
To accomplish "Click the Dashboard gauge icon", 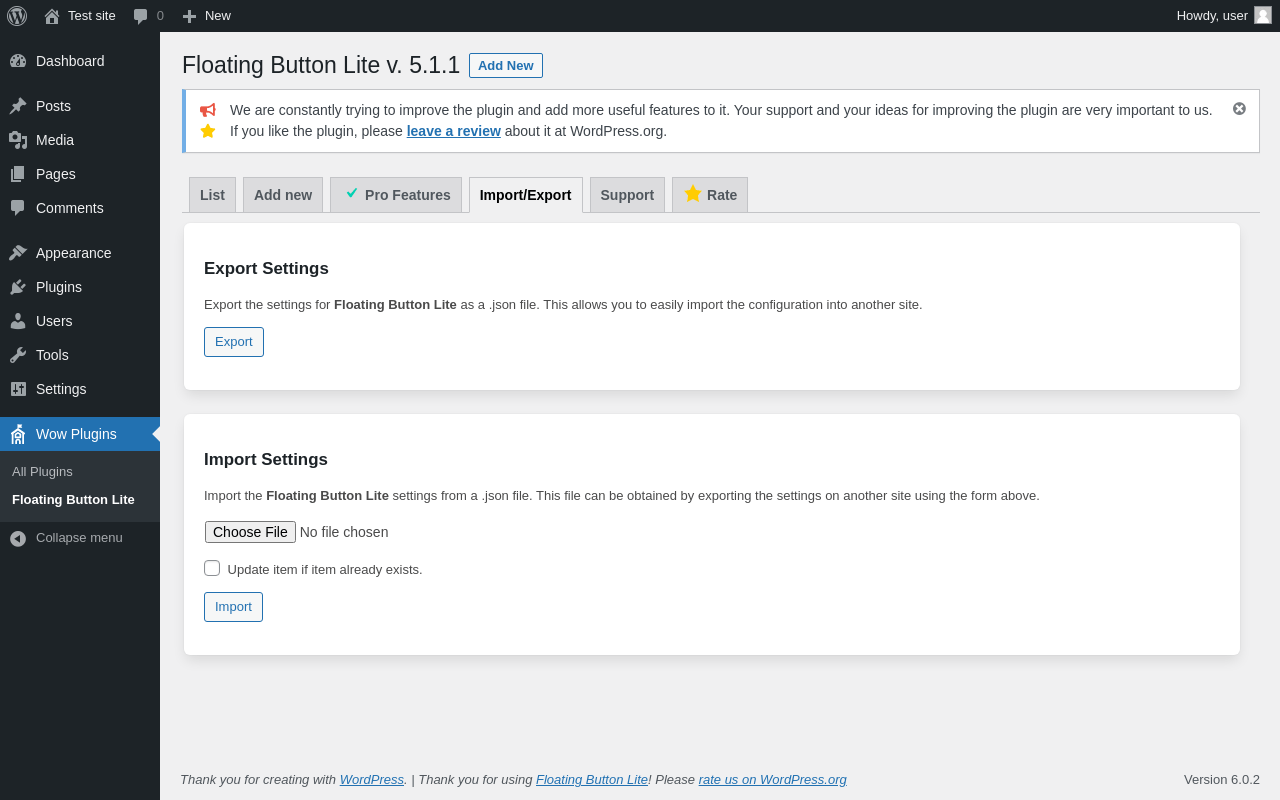I will coord(18,61).
